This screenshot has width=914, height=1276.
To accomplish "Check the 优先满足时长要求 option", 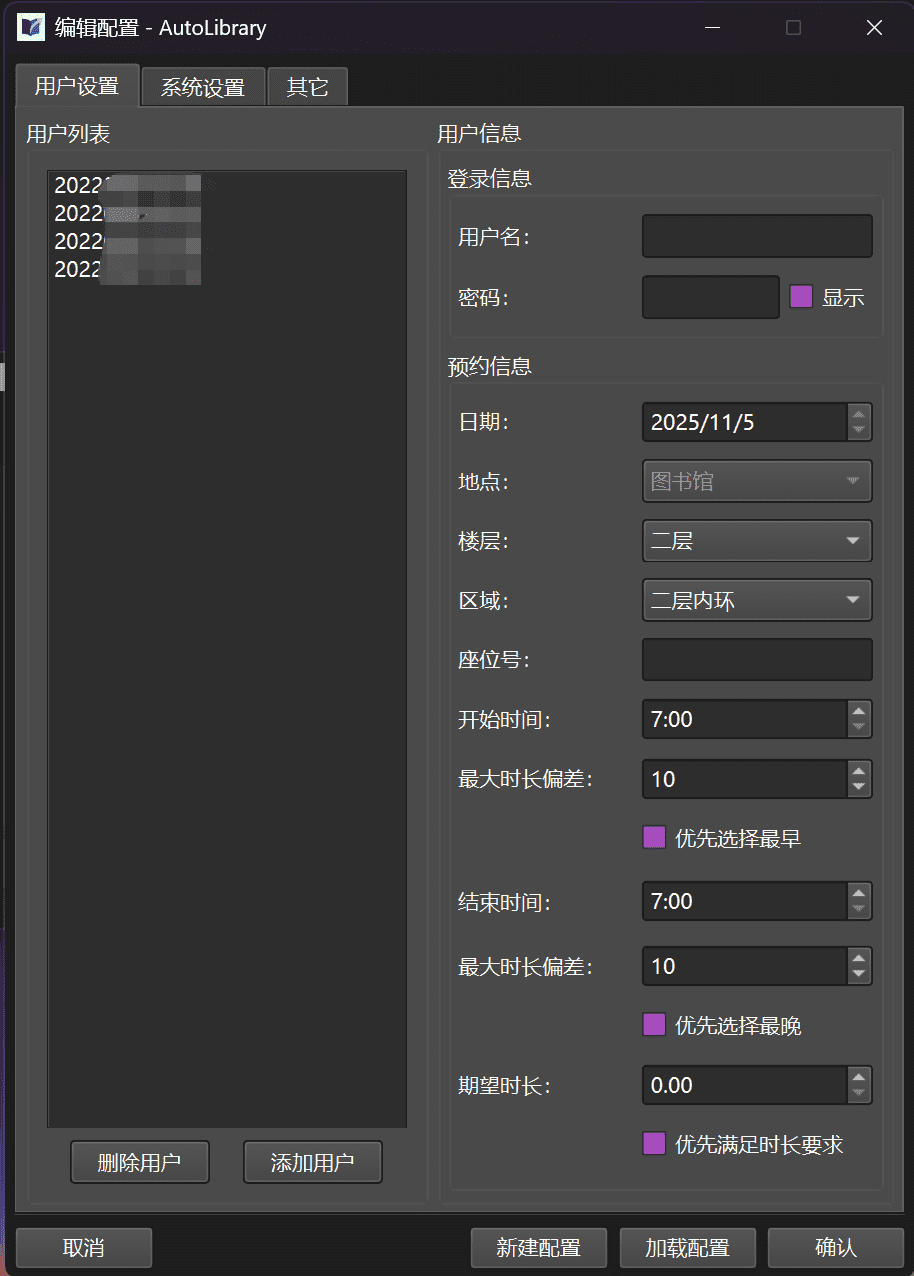I will (654, 1144).
